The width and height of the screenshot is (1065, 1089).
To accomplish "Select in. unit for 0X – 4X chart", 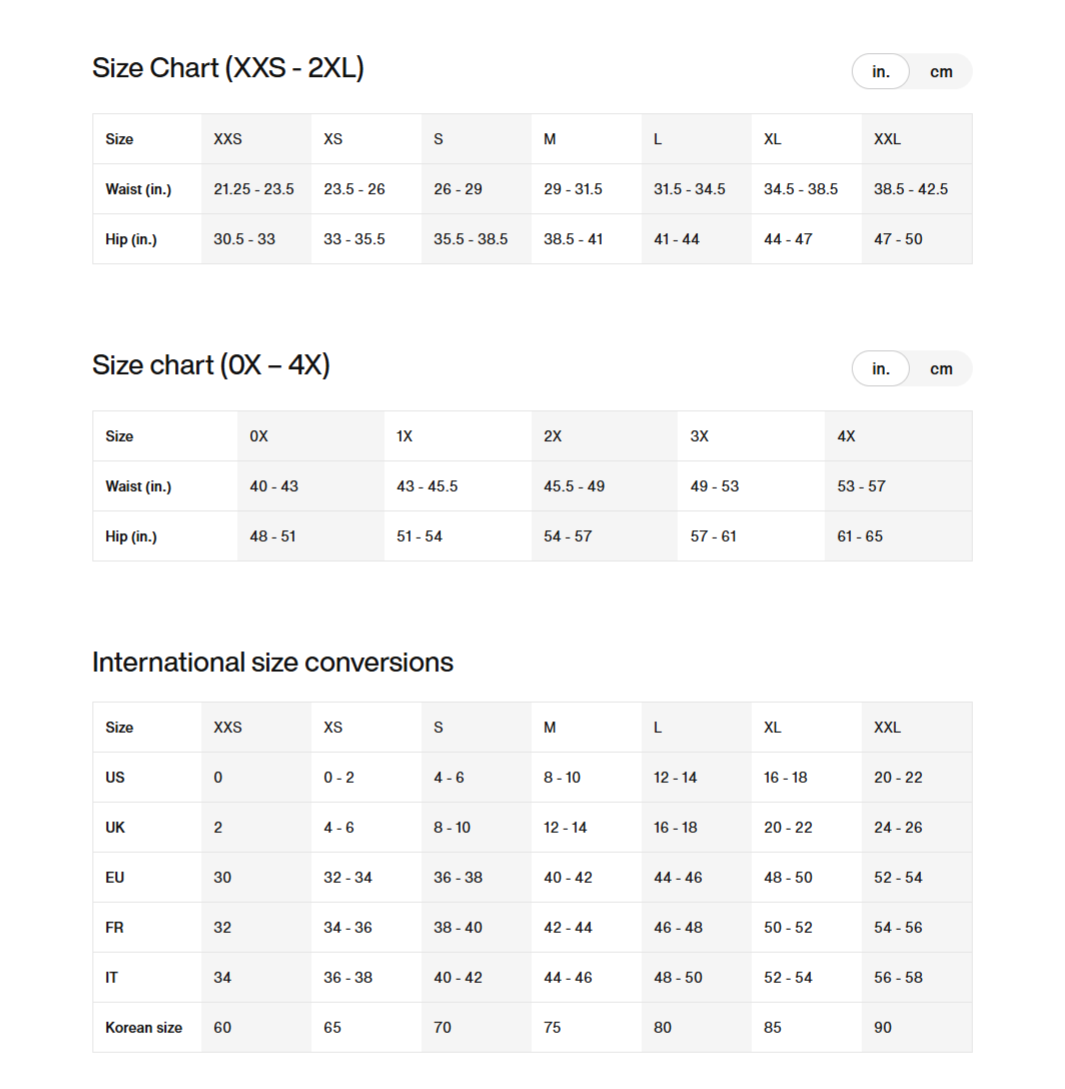I will (881, 369).
